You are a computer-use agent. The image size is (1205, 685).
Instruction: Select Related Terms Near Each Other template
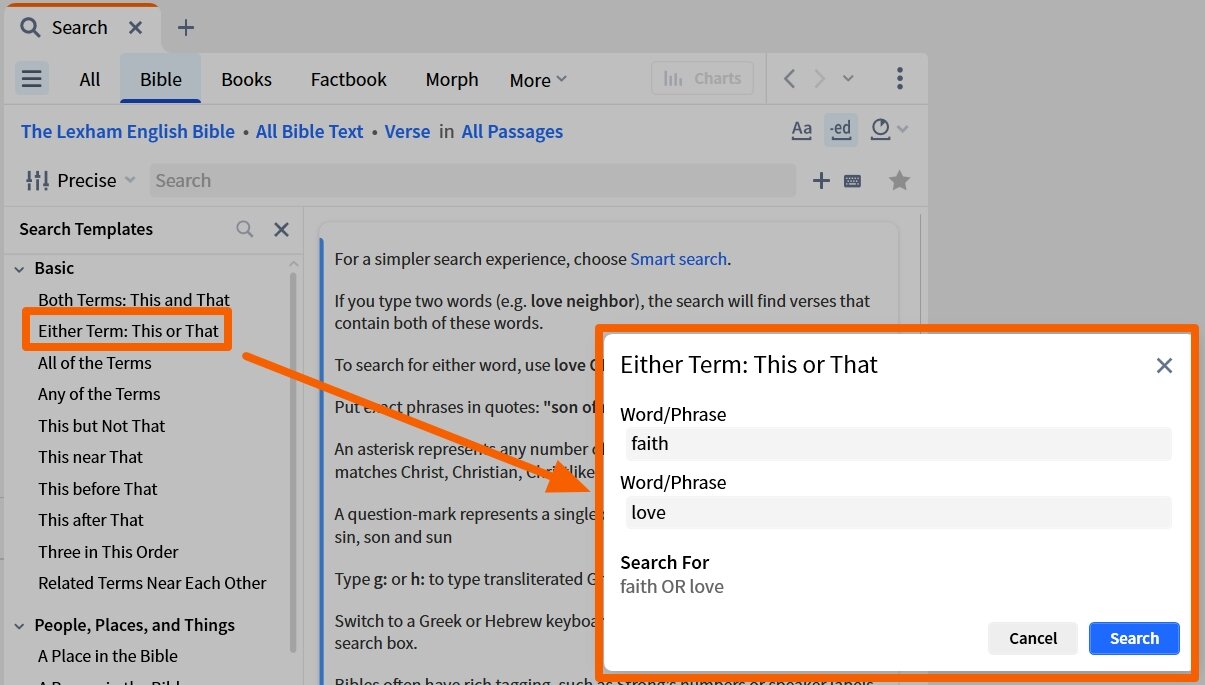point(152,583)
